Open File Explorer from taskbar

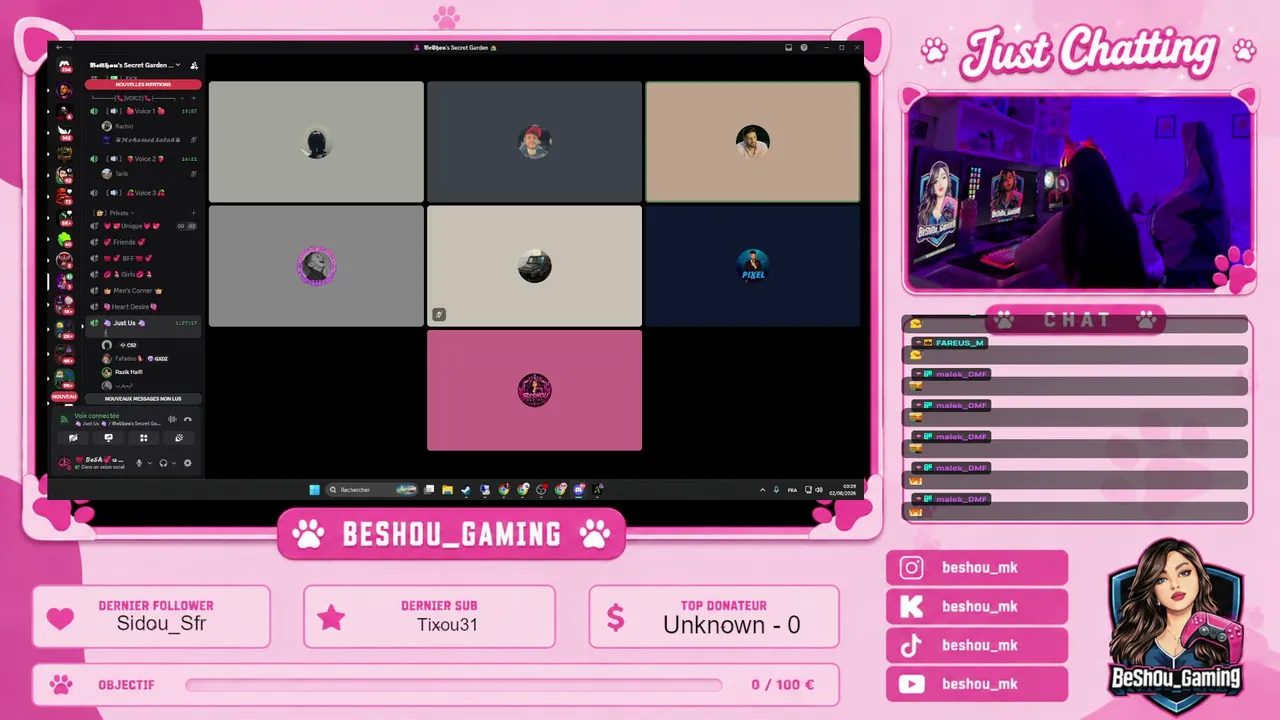coord(448,490)
